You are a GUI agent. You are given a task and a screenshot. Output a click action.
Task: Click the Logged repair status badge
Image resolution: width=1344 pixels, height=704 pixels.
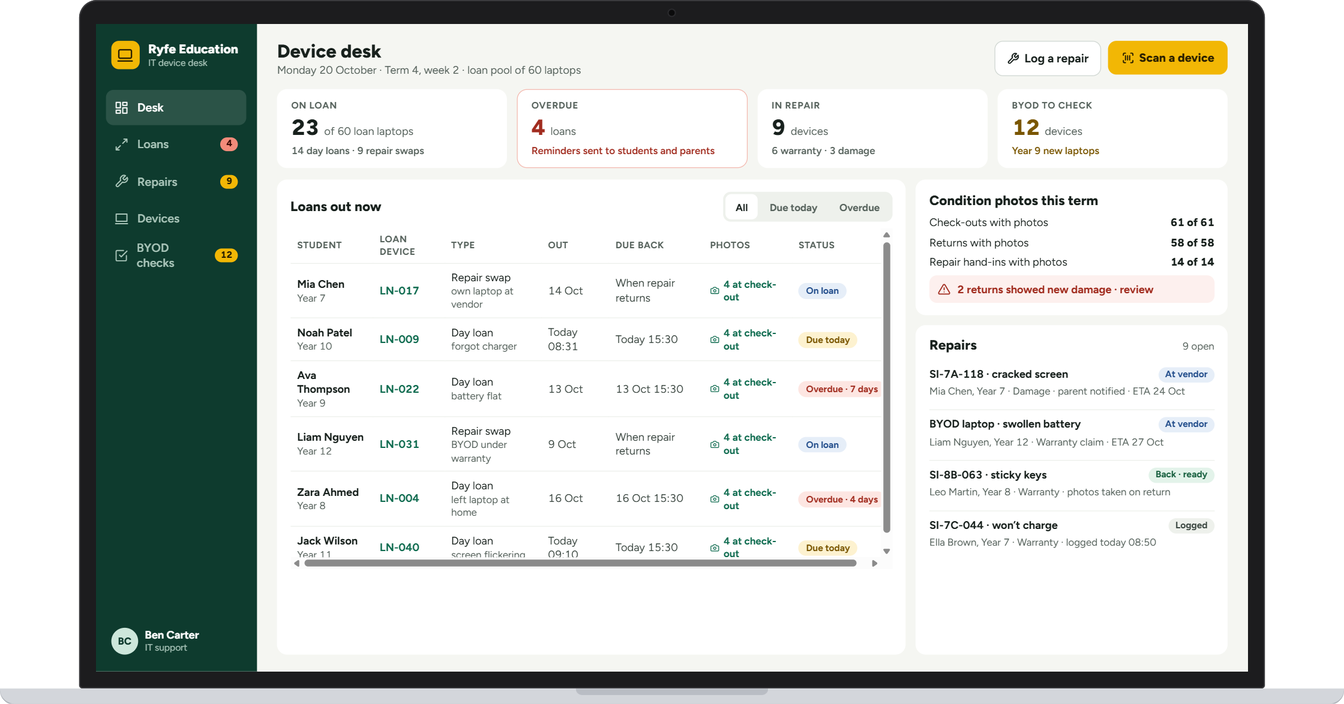[x=1191, y=525]
